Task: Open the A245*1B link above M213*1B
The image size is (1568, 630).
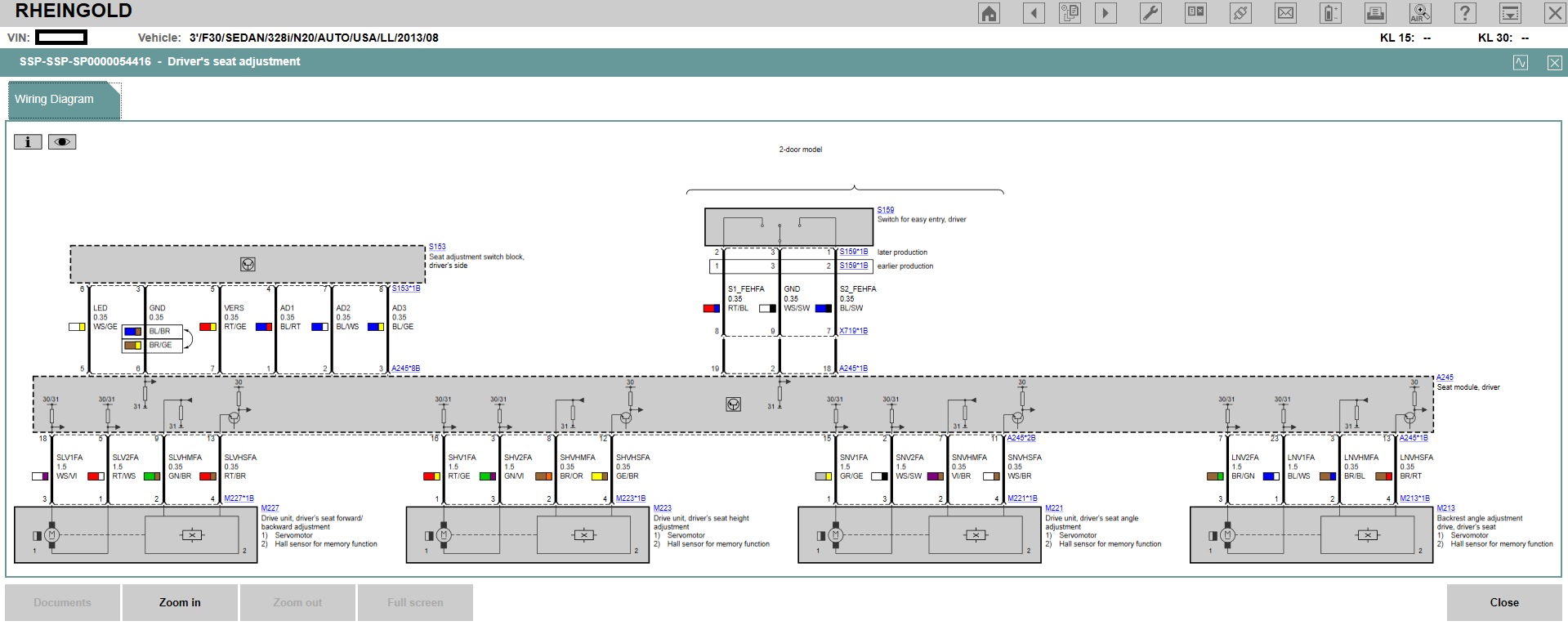Action: (1414, 438)
